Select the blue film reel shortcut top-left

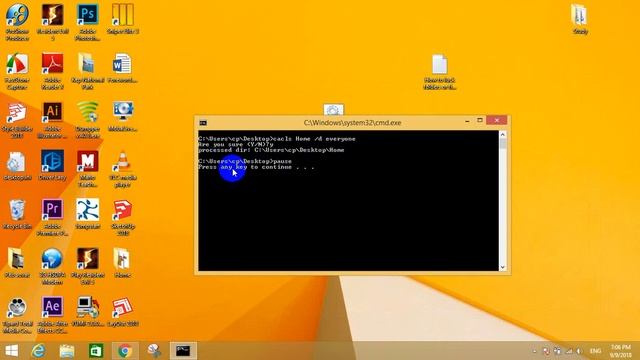pos(17,16)
